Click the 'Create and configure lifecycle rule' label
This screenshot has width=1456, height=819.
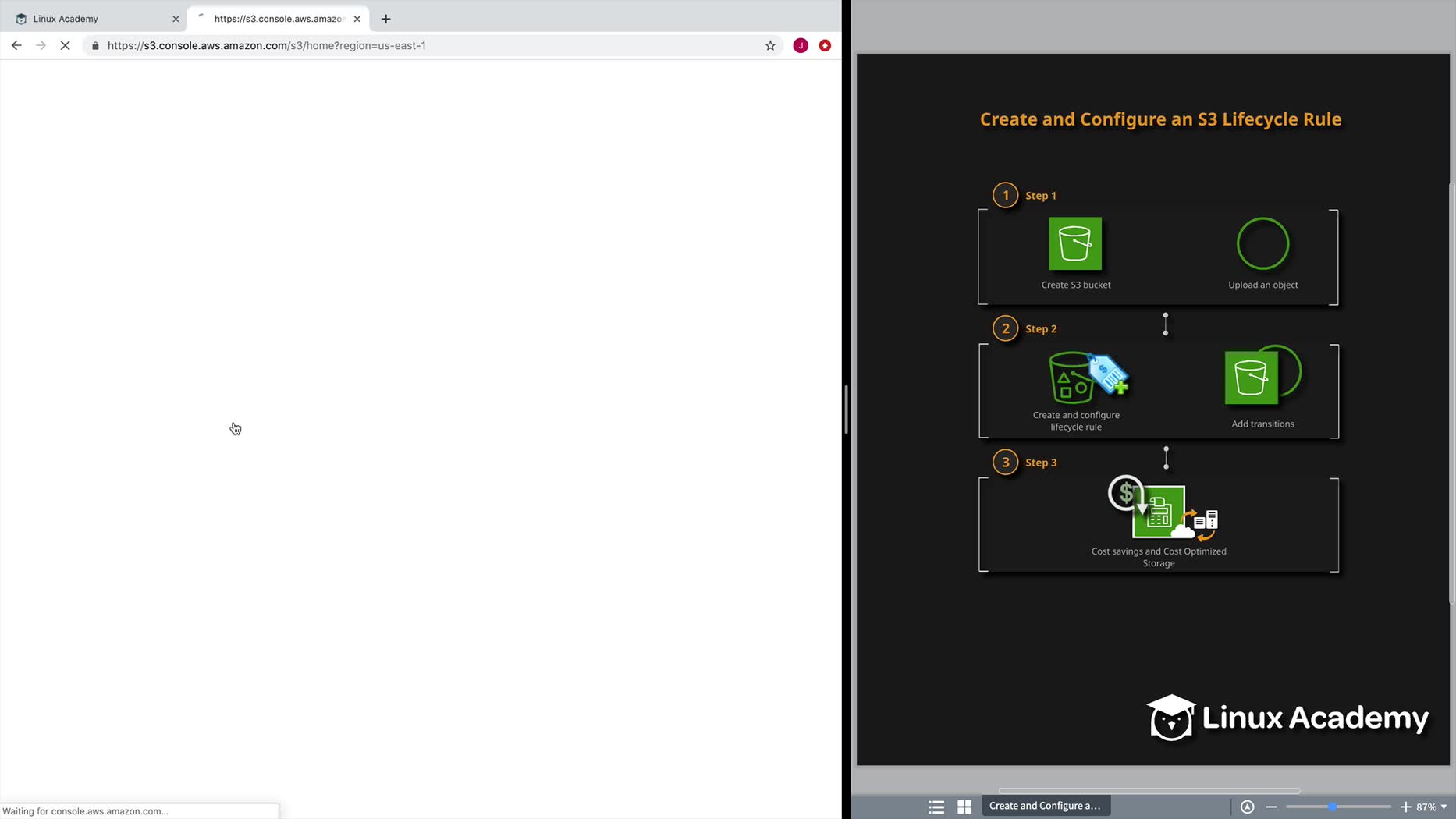[1076, 421]
